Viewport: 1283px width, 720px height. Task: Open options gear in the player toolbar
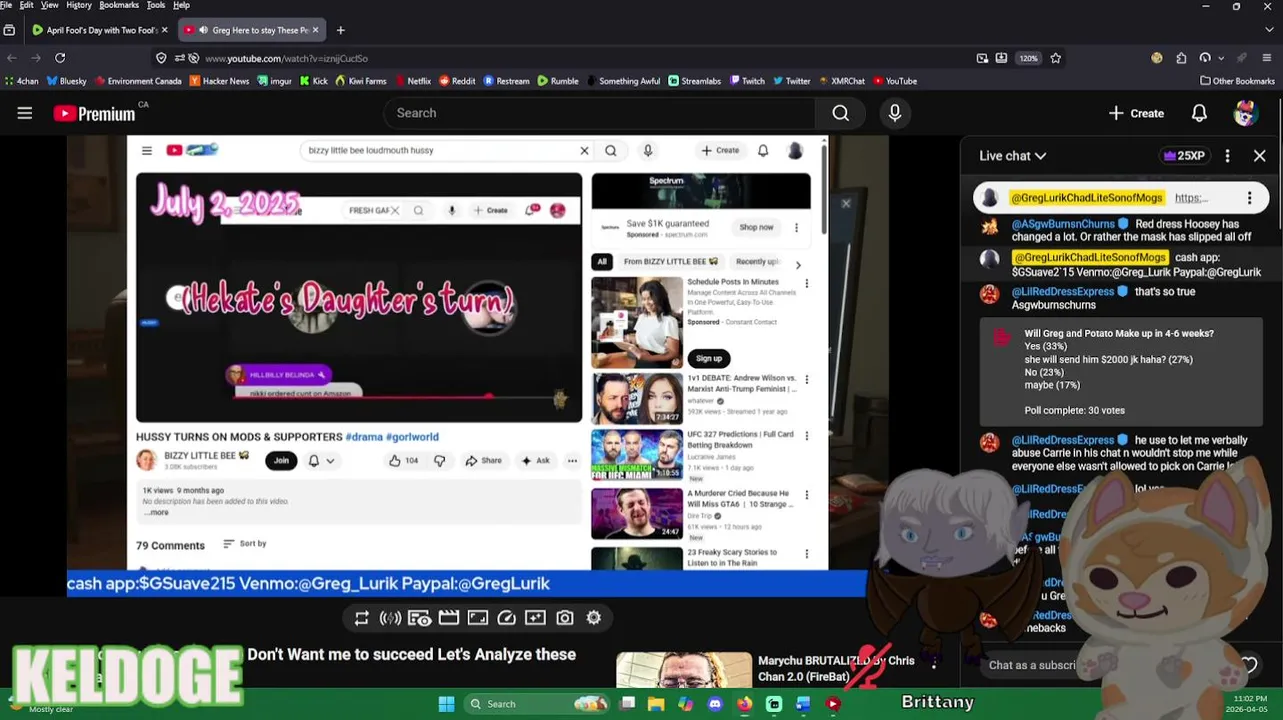(594, 618)
